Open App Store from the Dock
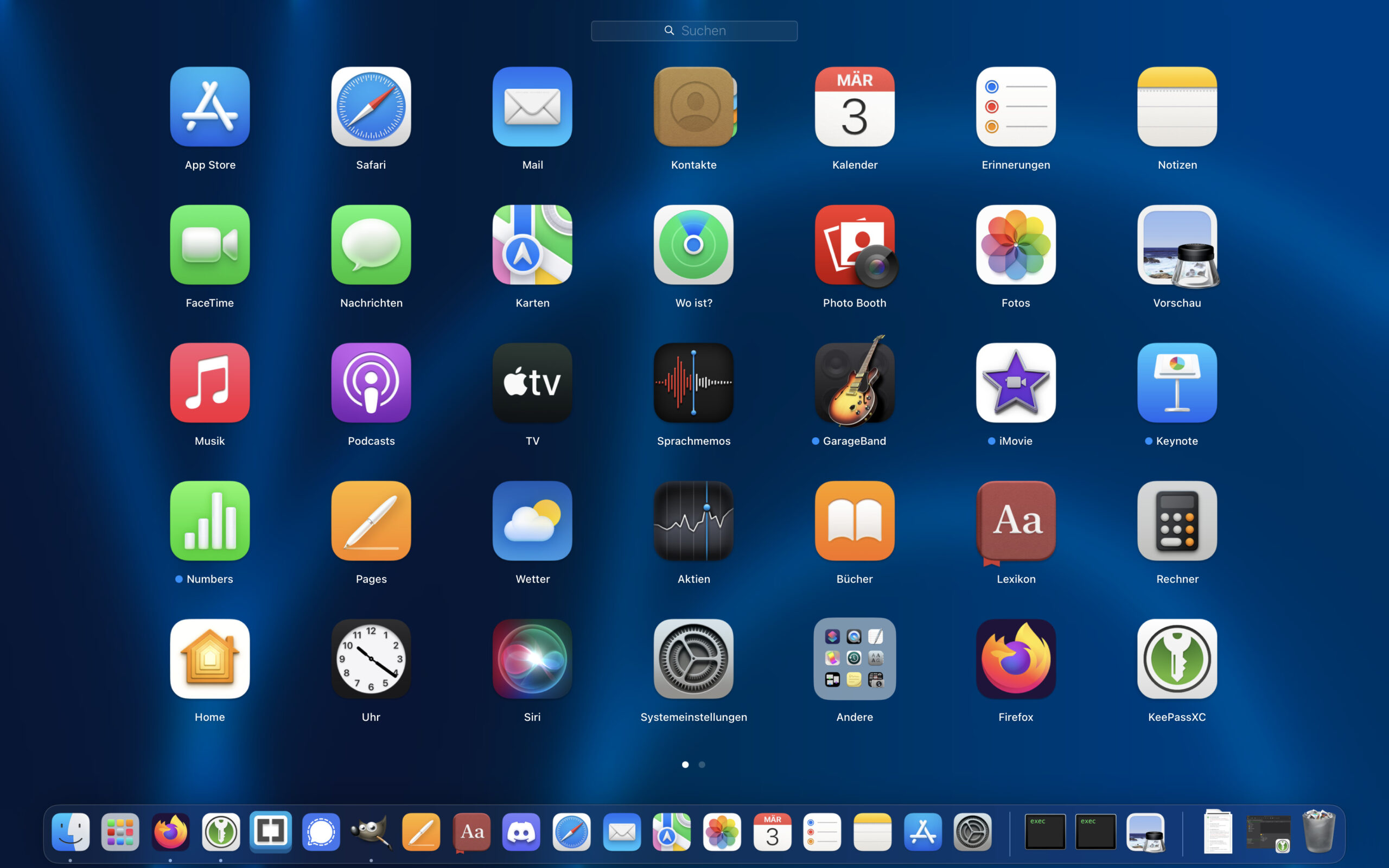This screenshot has width=1389, height=868. [923, 832]
